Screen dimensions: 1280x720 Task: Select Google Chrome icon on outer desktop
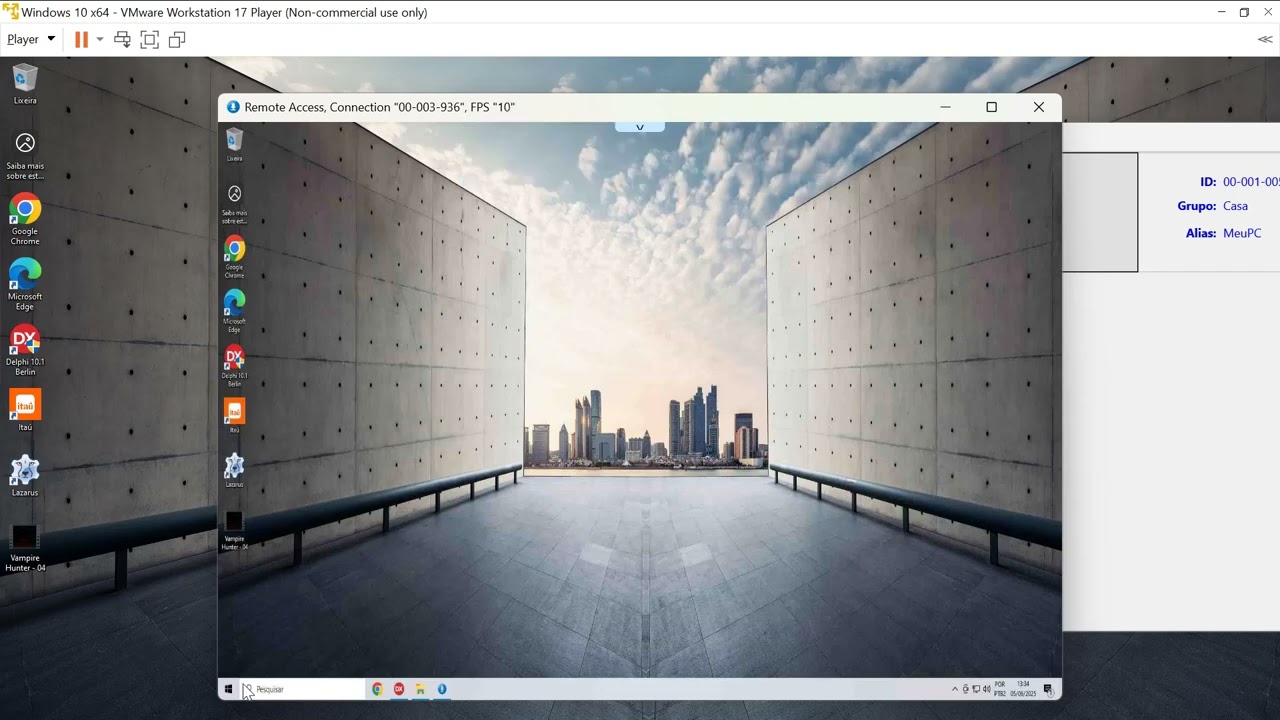[x=25, y=219]
